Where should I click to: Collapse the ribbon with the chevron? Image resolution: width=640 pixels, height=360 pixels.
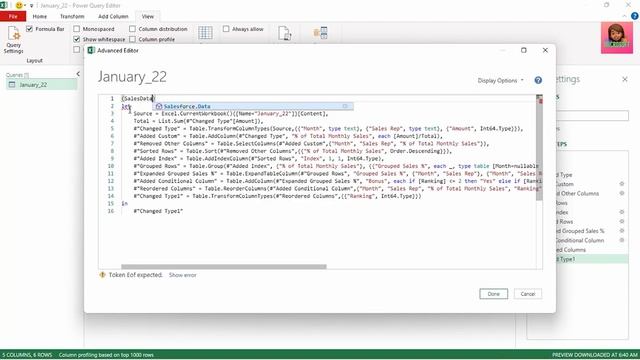tap(624, 16)
